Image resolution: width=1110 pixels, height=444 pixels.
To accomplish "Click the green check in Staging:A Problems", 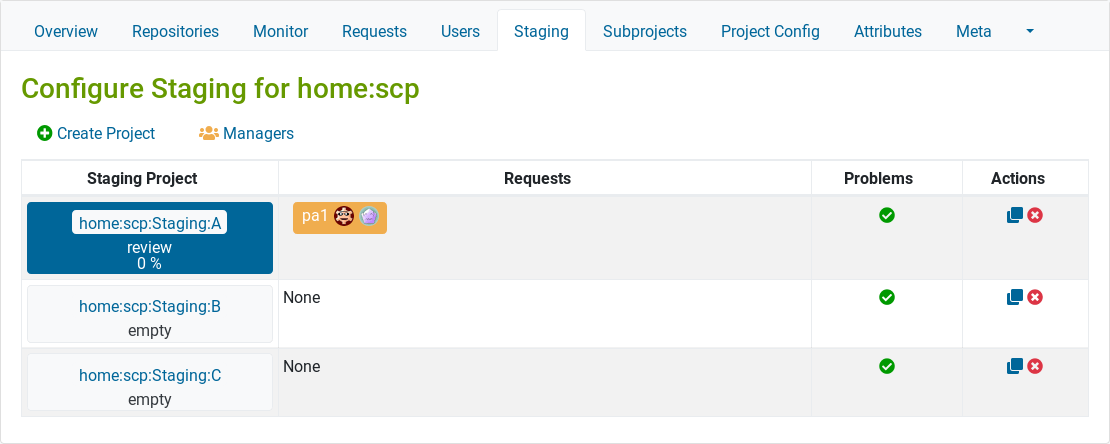I will click(887, 215).
